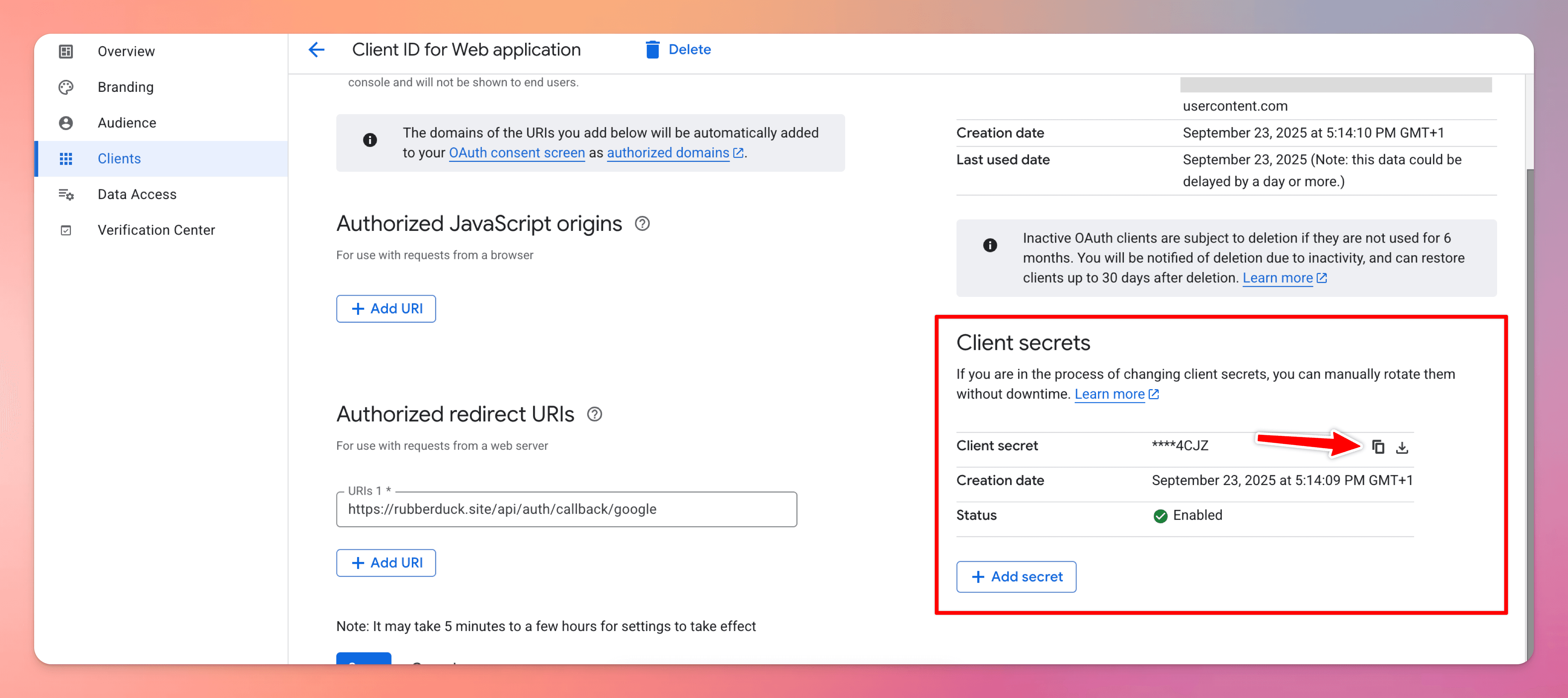Click 'For use with requests from a web server'
1568x698 pixels.
442,446
